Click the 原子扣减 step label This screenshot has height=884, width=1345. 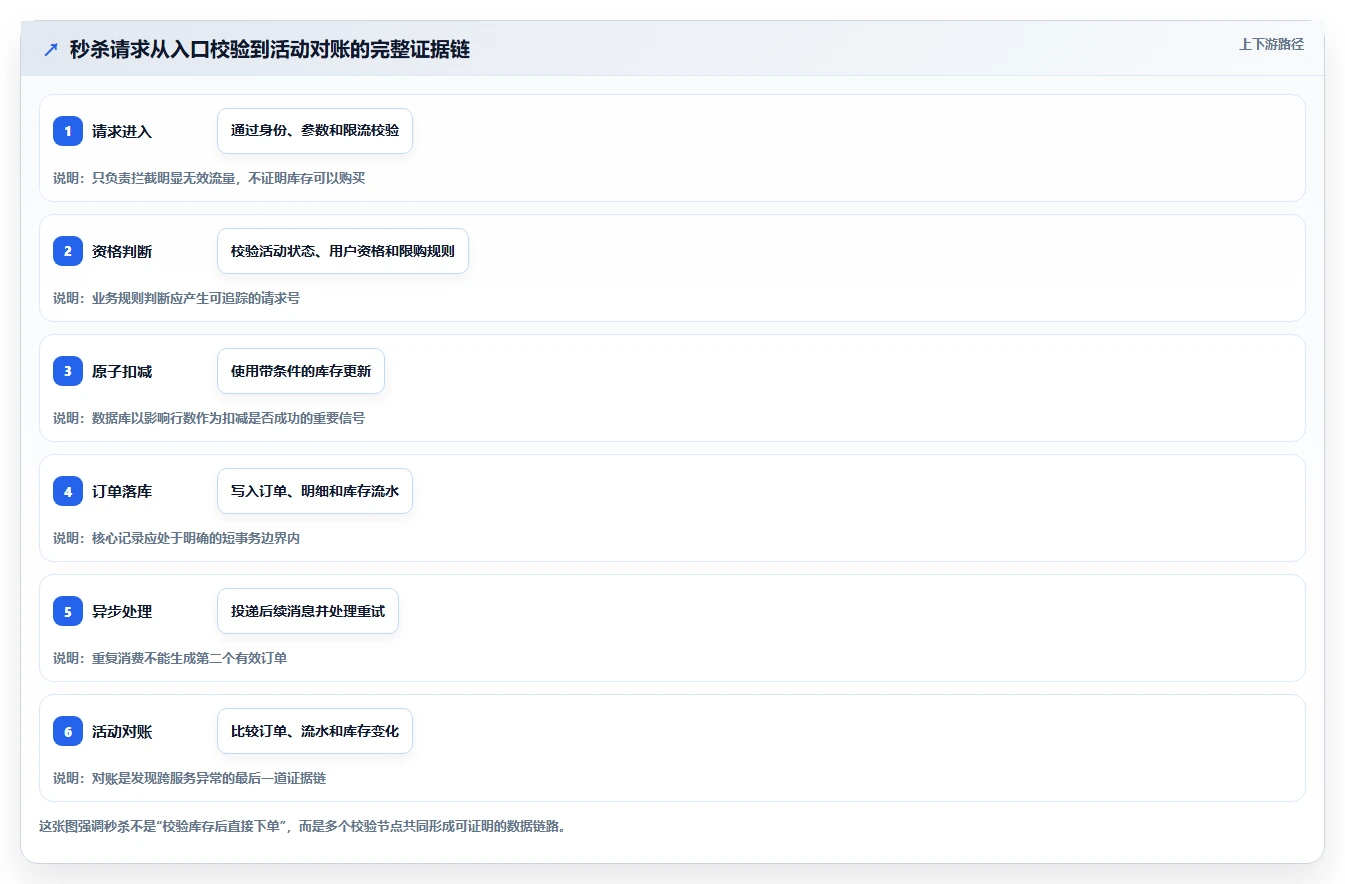122,371
